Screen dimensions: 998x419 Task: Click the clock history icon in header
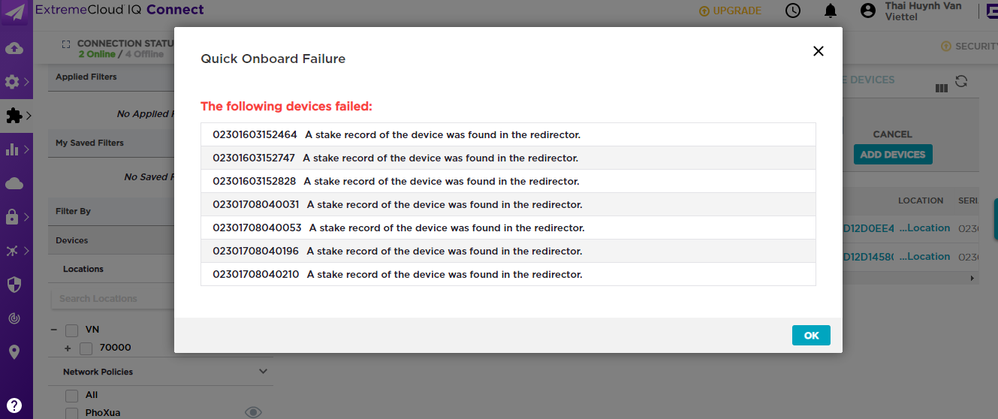pyautogui.click(x=793, y=11)
